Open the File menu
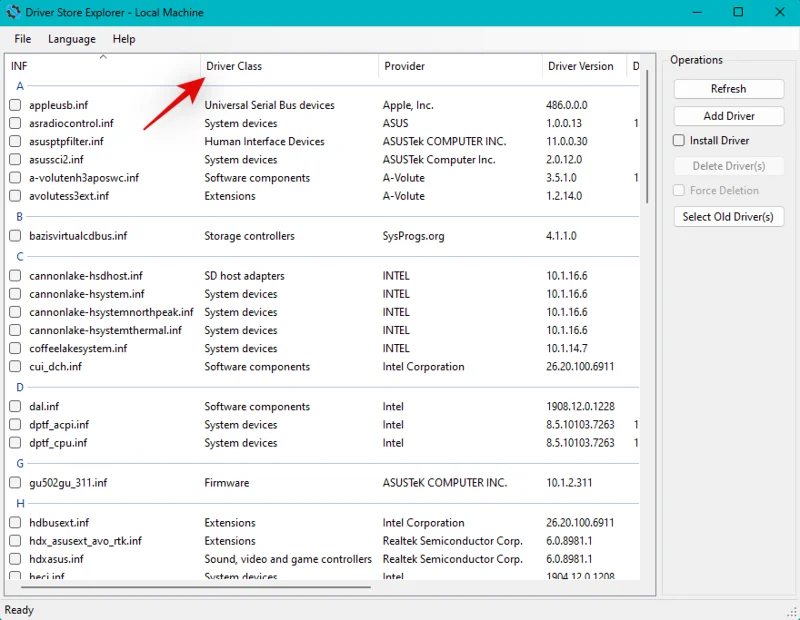Screen dimensions: 800x620 pyautogui.click(x=22, y=39)
